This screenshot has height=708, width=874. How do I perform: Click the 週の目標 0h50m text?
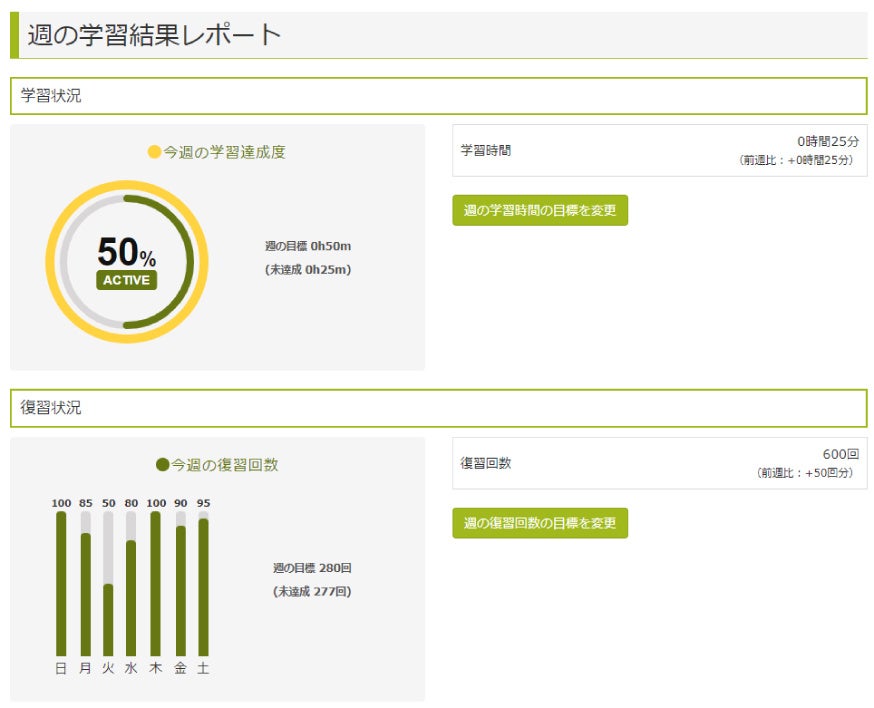[308, 246]
